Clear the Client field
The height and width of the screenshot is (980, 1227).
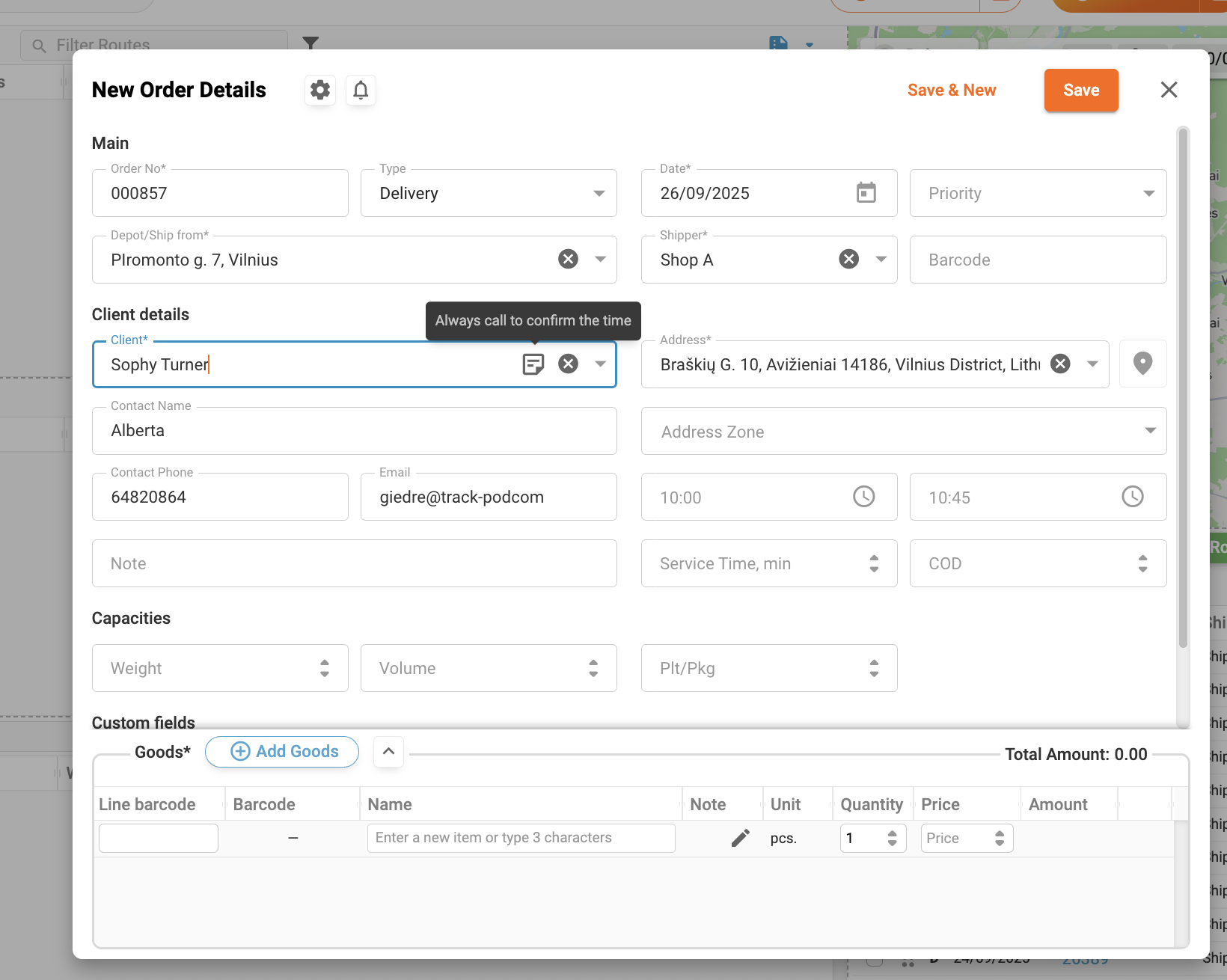(x=569, y=364)
